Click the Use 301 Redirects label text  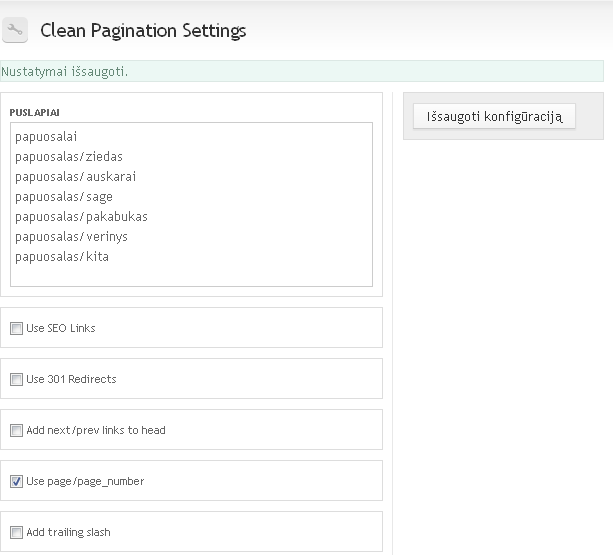[71, 379]
